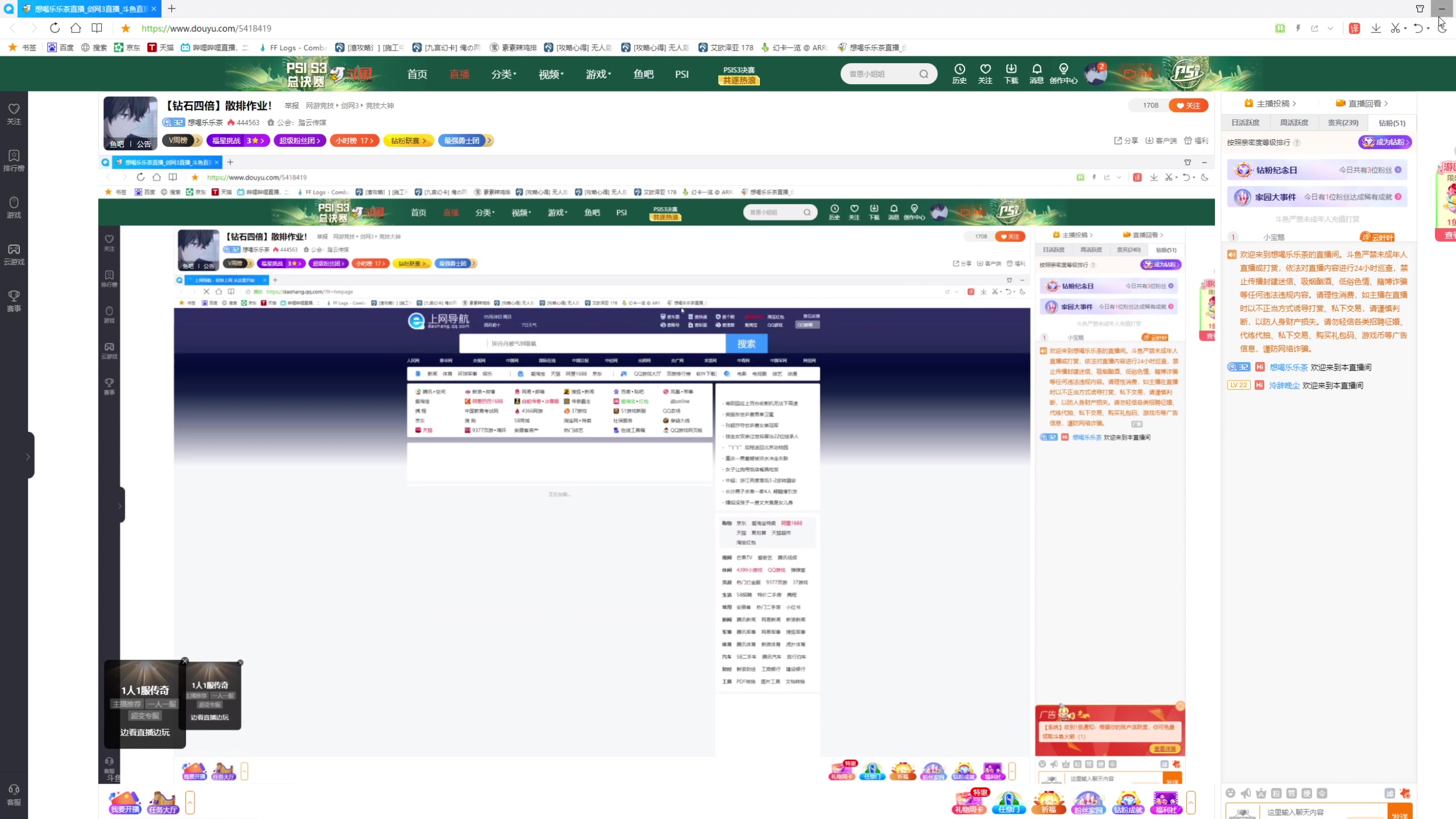Open 关注 in the left sidebar

click(x=14, y=114)
